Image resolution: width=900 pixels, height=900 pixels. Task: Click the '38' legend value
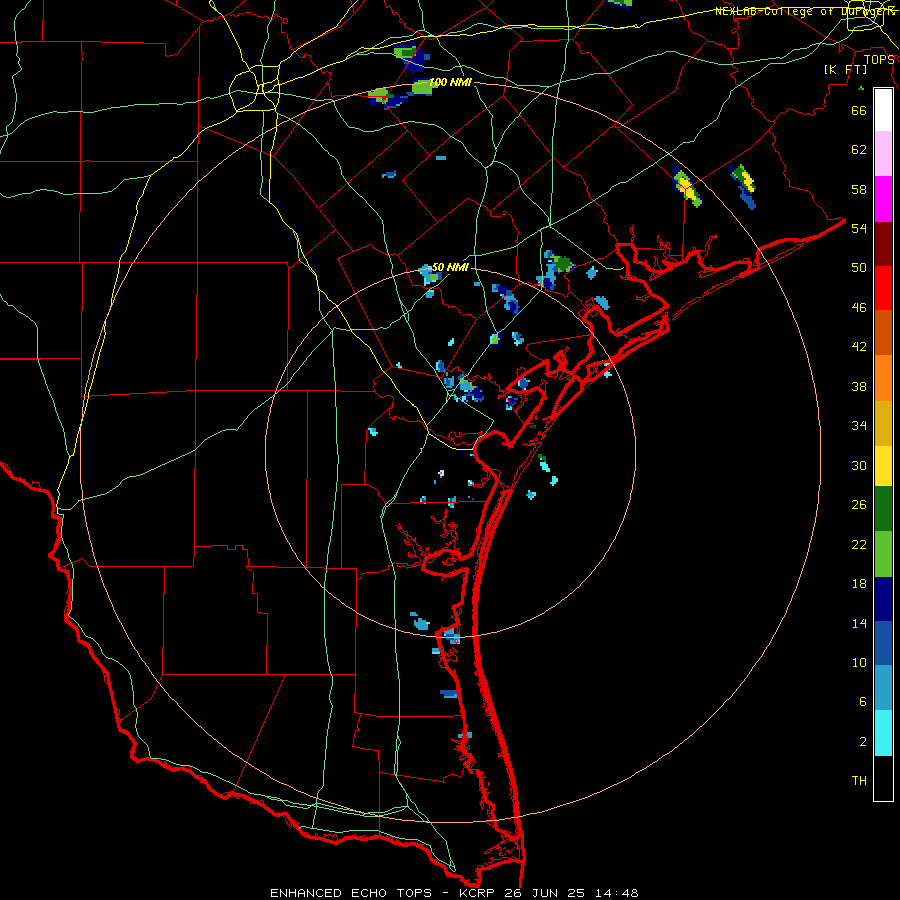[859, 386]
